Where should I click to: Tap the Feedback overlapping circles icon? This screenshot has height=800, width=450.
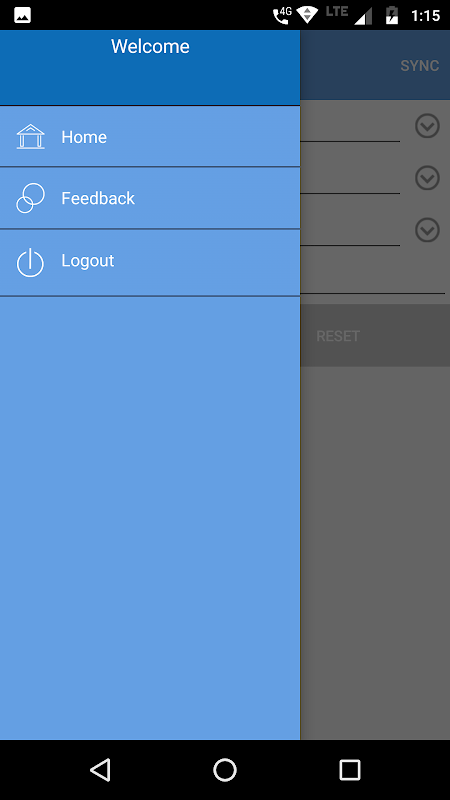(31, 198)
